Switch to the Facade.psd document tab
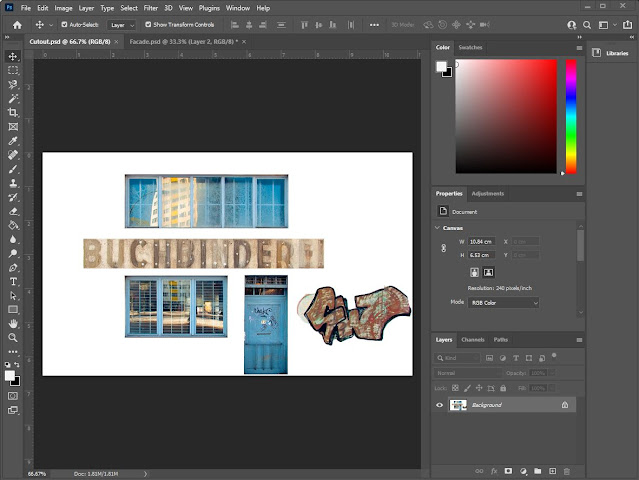Viewport: 639px width, 480px height. (x=183, y=42)
